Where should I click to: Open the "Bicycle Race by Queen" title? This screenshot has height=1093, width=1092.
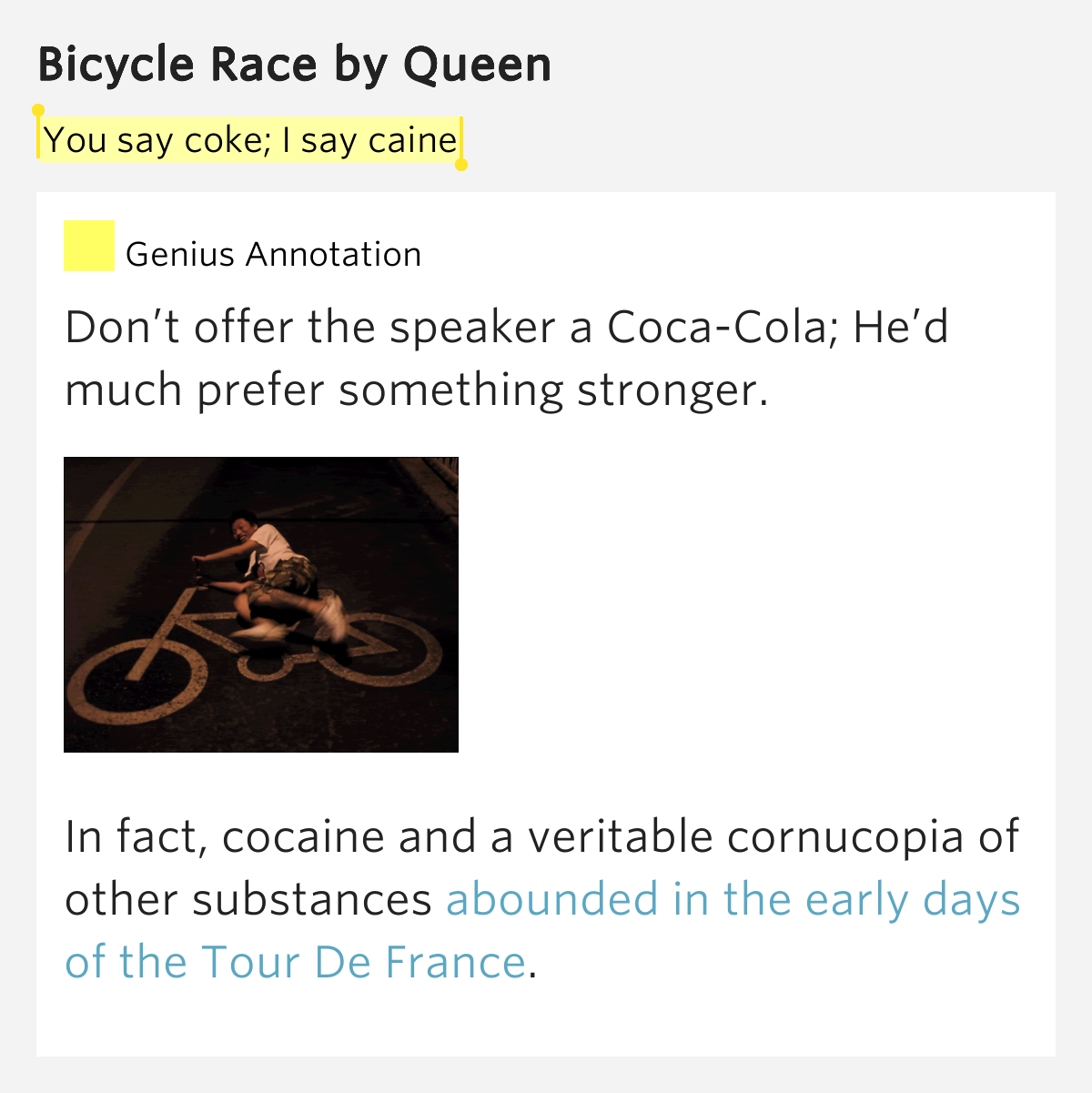pos(294,65)
